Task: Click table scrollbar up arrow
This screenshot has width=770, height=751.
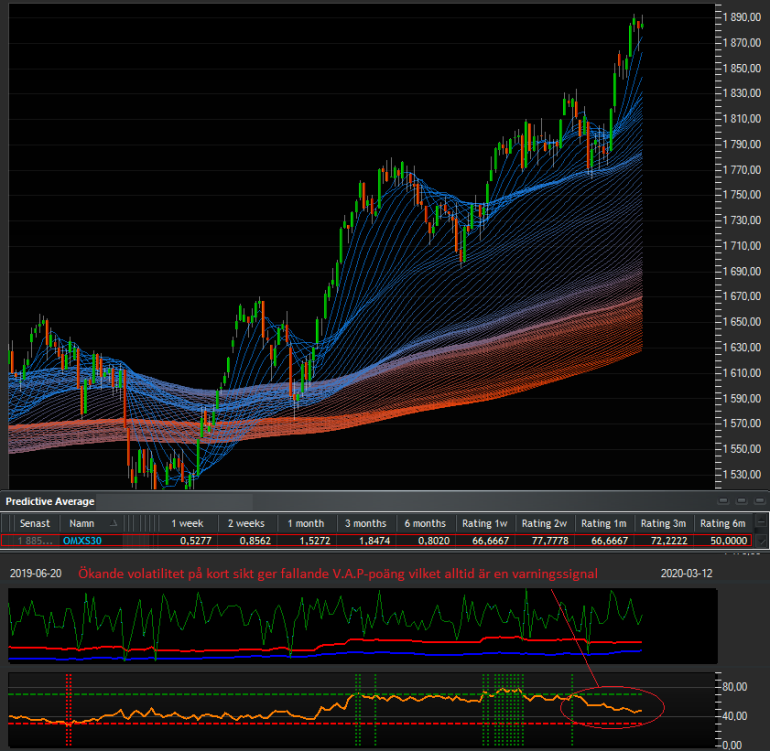Action: pos(762,521)
